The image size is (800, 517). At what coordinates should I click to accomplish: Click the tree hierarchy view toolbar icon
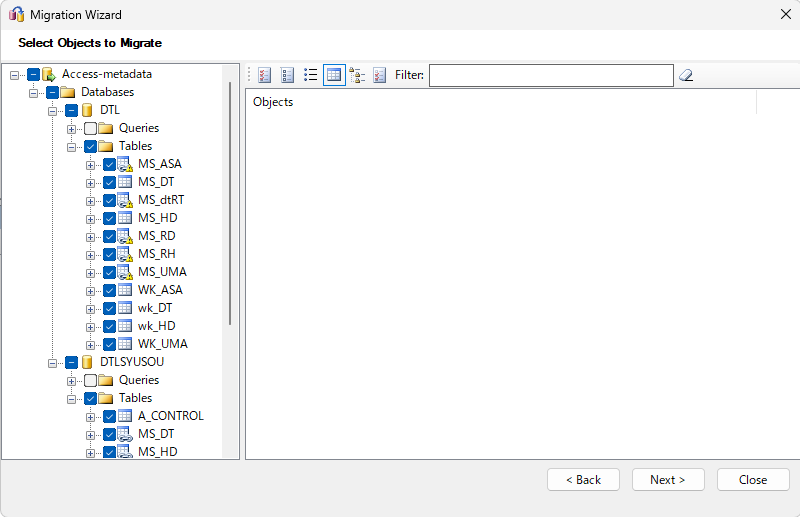point(357,75)
